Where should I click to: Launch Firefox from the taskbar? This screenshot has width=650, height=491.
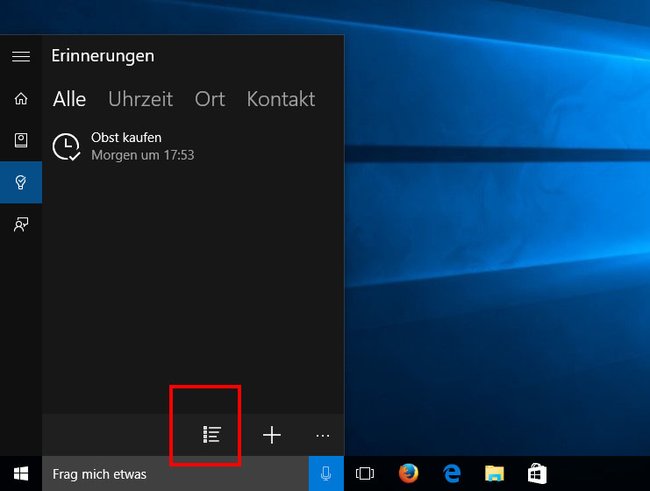click(x=408, y=473)
